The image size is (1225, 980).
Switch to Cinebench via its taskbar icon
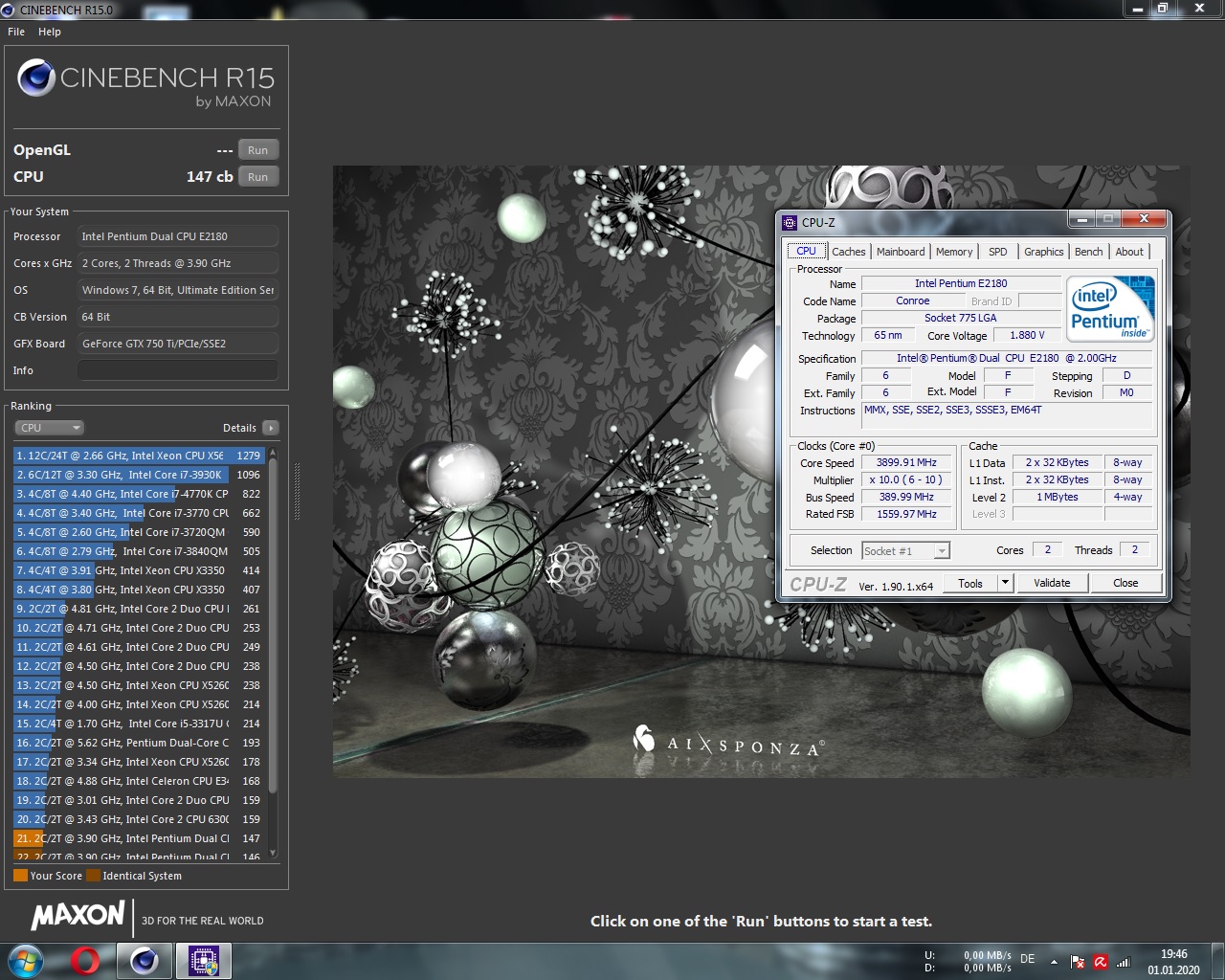click(145, 960)
